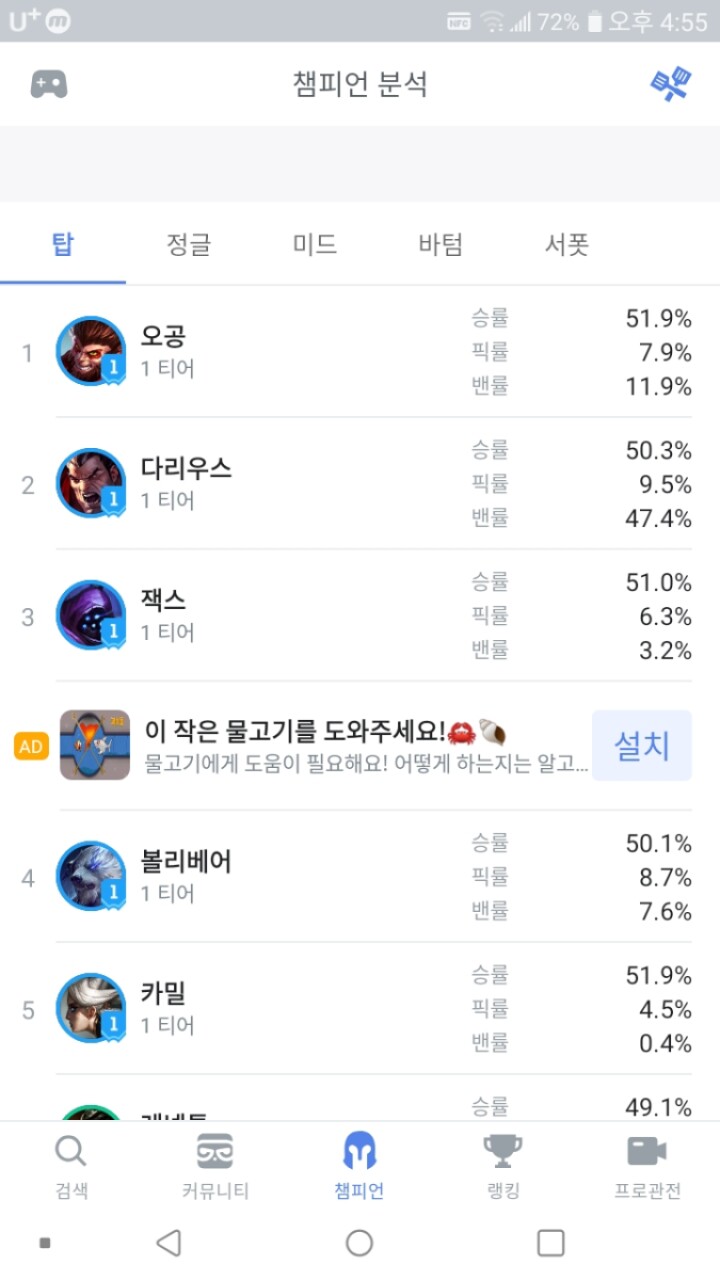Select the 챔피언 helmet icon
This screenshot has width=720, height=1280.
tap(359, 1152)
